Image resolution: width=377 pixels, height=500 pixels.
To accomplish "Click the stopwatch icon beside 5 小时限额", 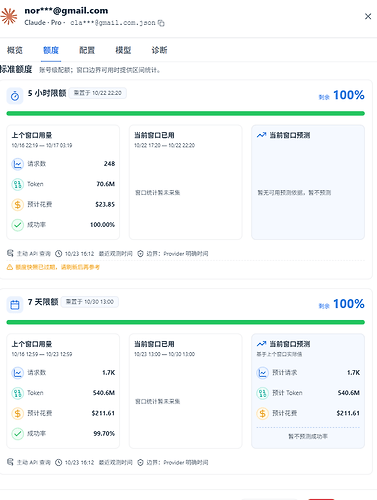I will [15, 96].
